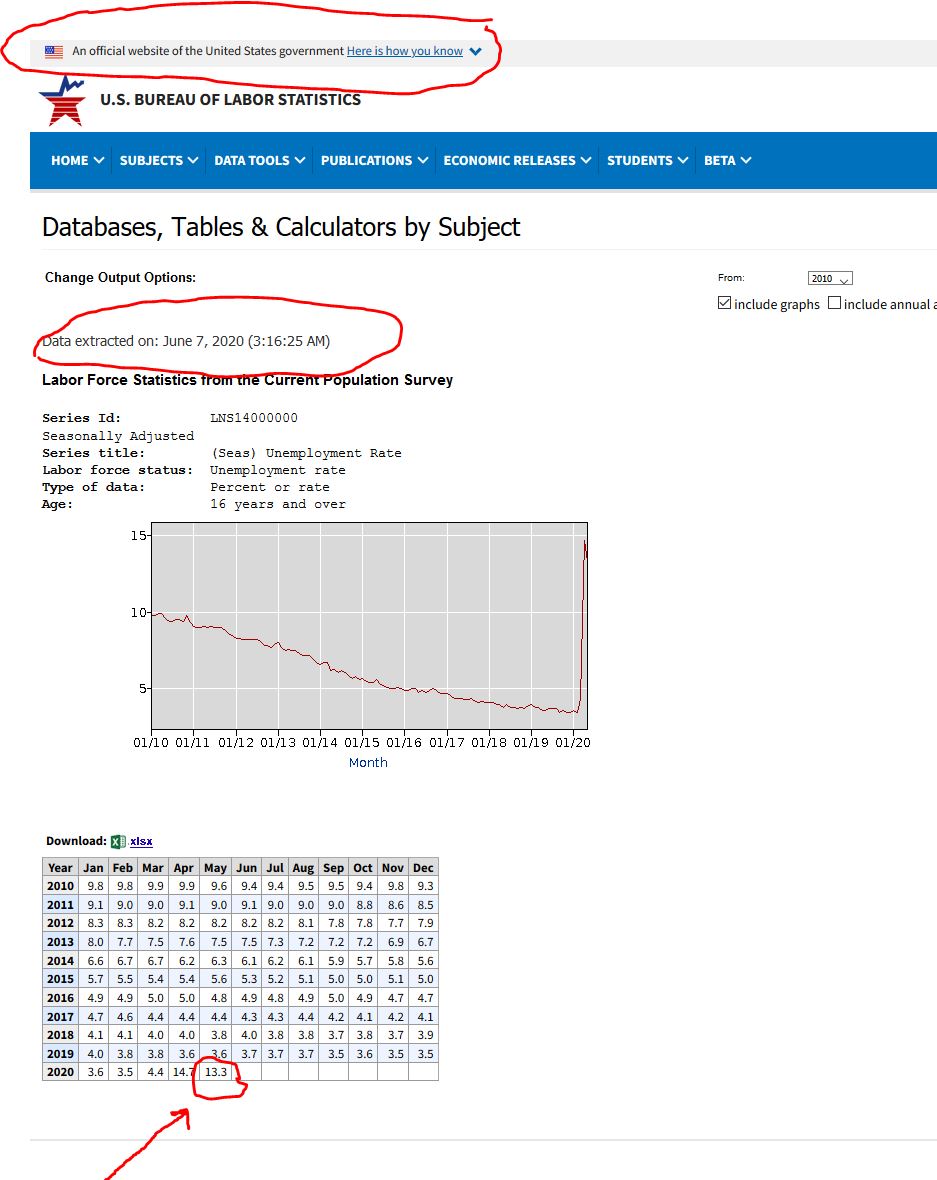Uncheck the 'include graphs' checkbox

(724, 303)
